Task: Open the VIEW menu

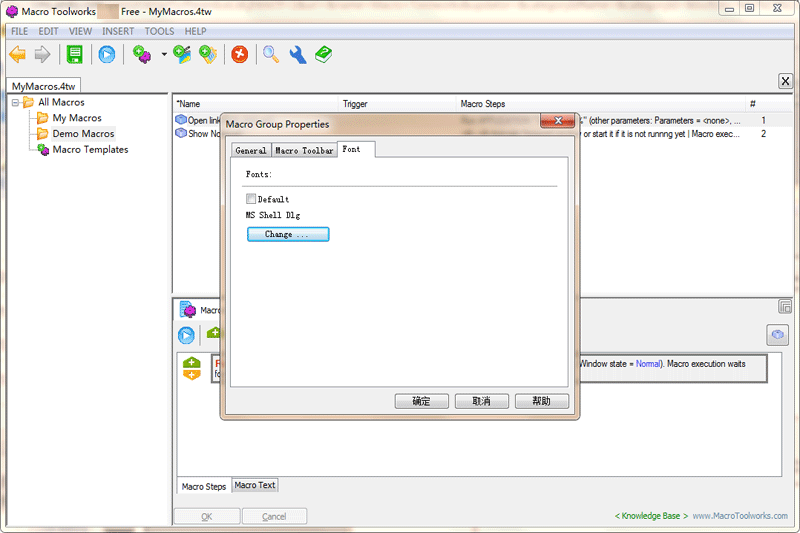Action: [81, 31]
